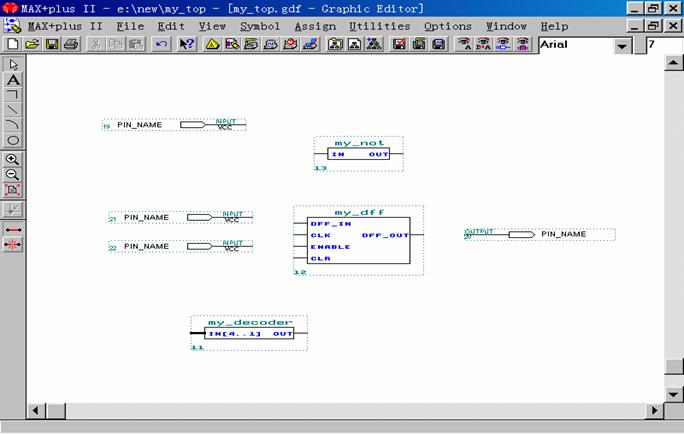
Task: Click the ENABLE port on my_dff
Action: pos(331,247)
